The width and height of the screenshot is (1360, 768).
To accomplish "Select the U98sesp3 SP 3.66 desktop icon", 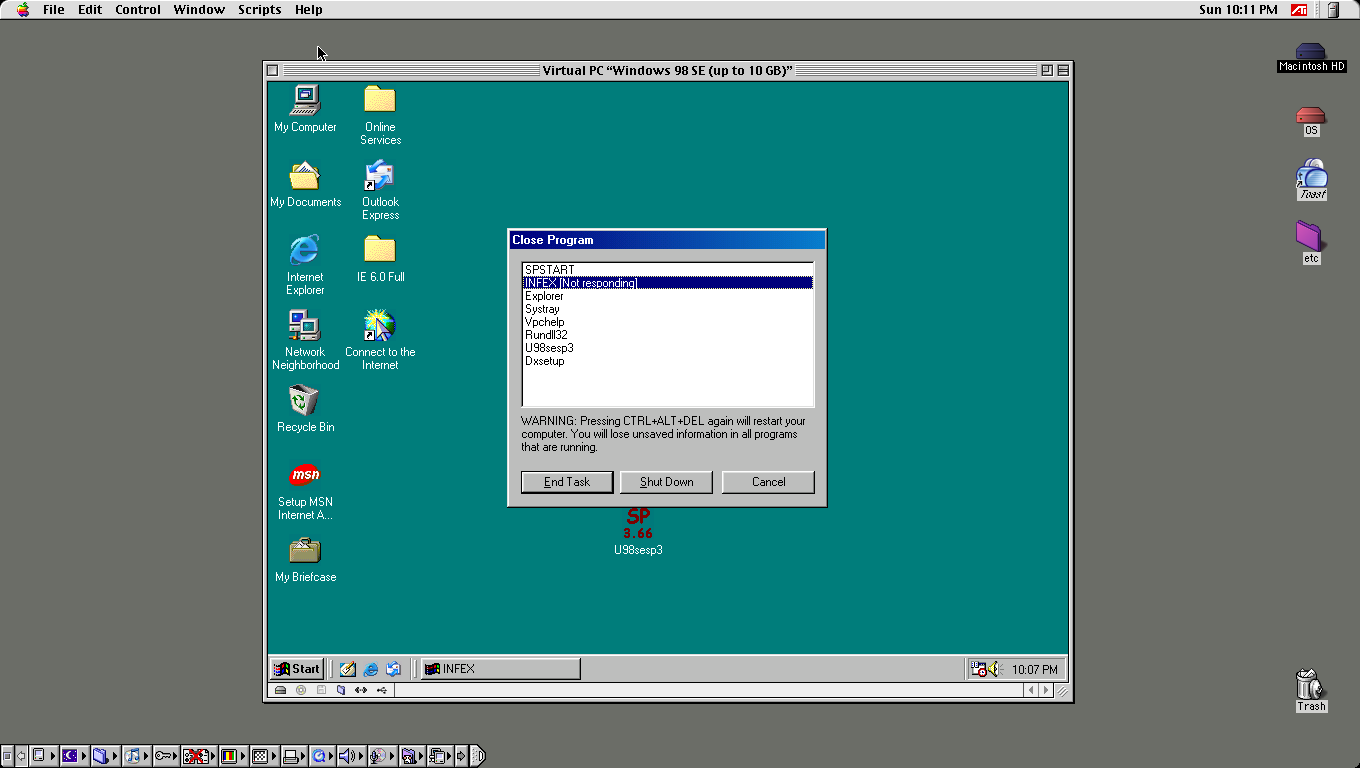I will coord(638,532).
